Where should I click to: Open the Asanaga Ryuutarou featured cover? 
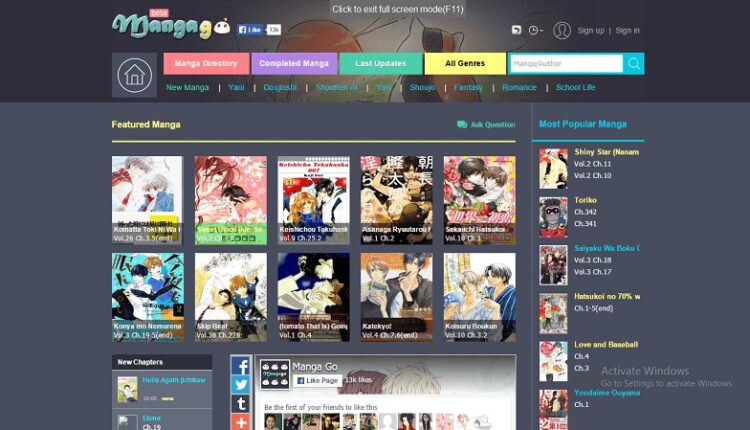[397, 200]
